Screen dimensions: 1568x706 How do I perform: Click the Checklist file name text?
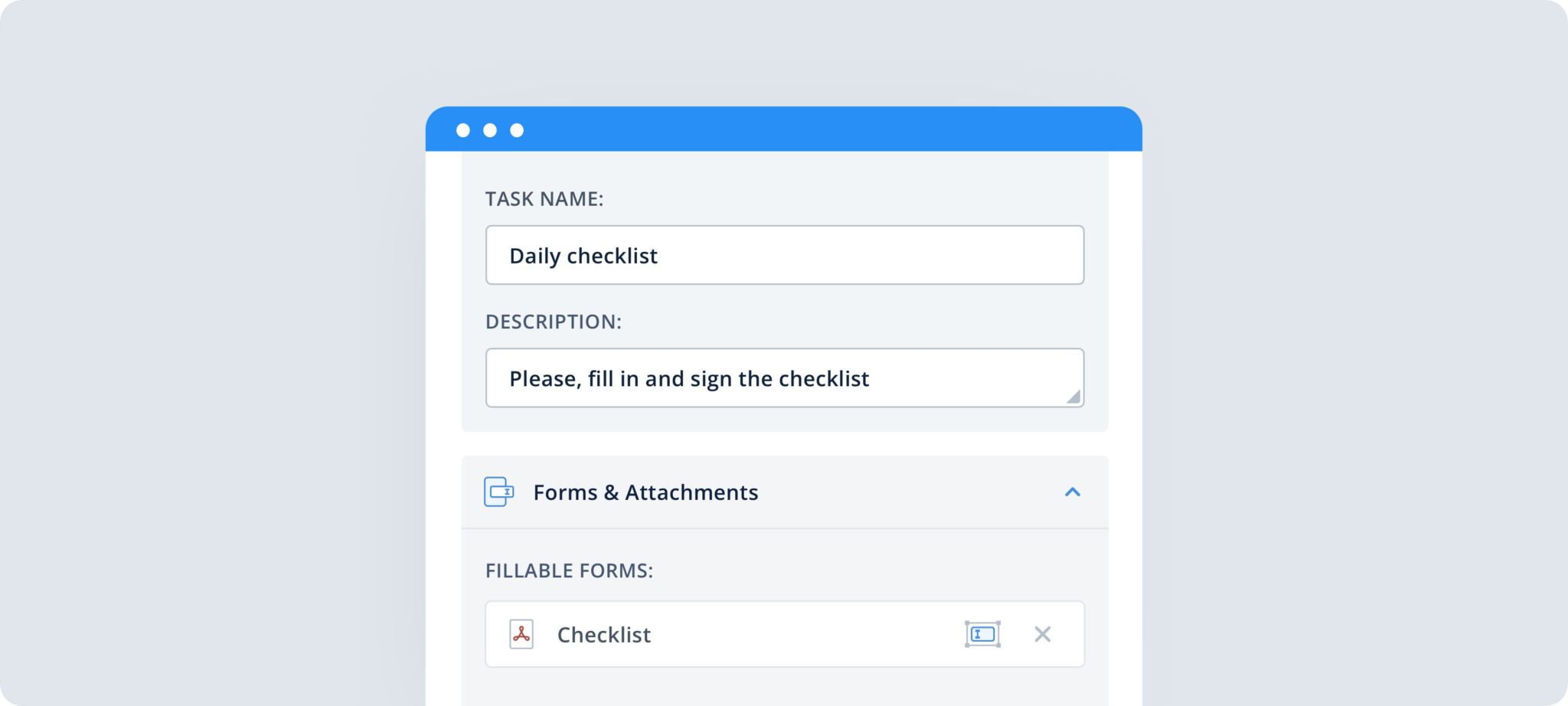click(604, 634)
